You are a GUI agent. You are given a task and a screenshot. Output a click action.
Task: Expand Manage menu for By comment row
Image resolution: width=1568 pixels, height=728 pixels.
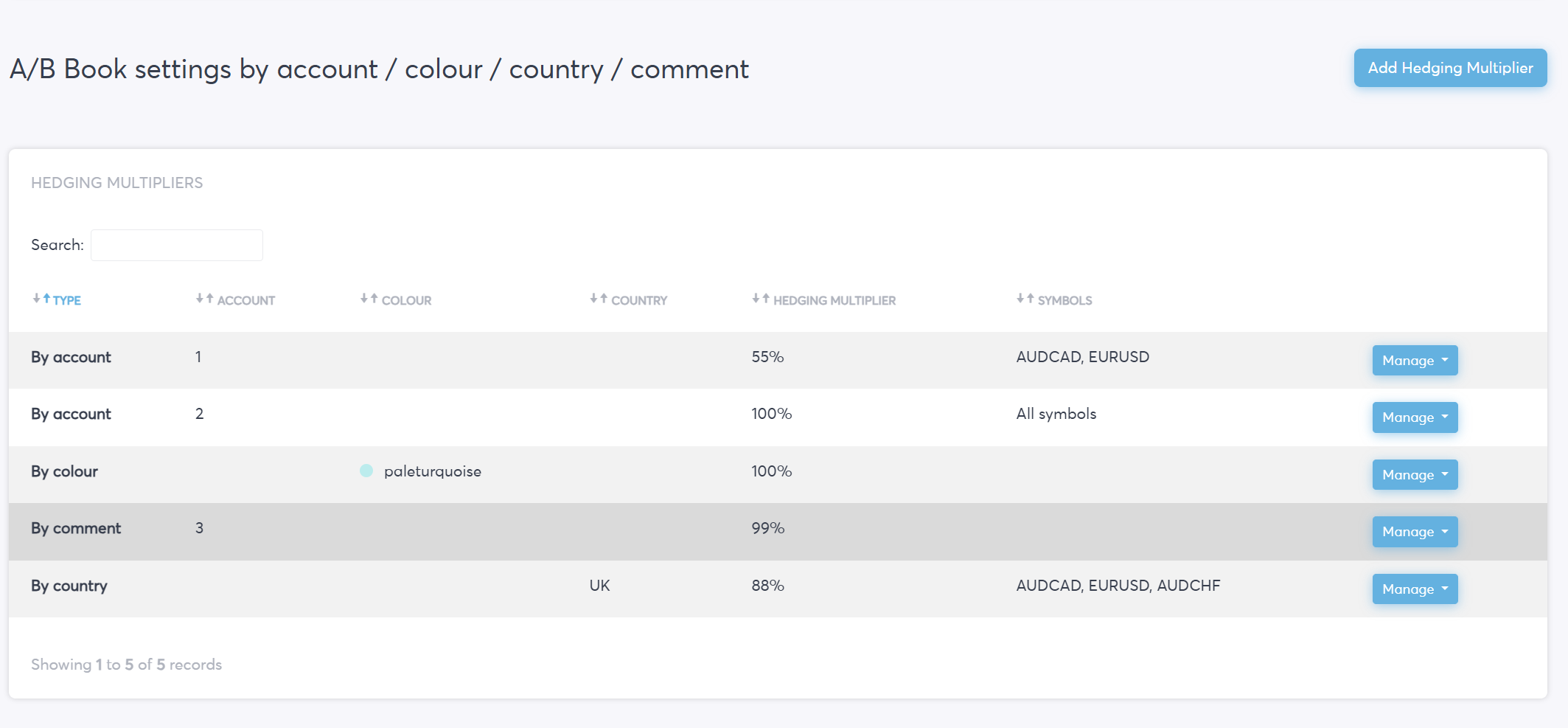click(x=1415, y=531)
